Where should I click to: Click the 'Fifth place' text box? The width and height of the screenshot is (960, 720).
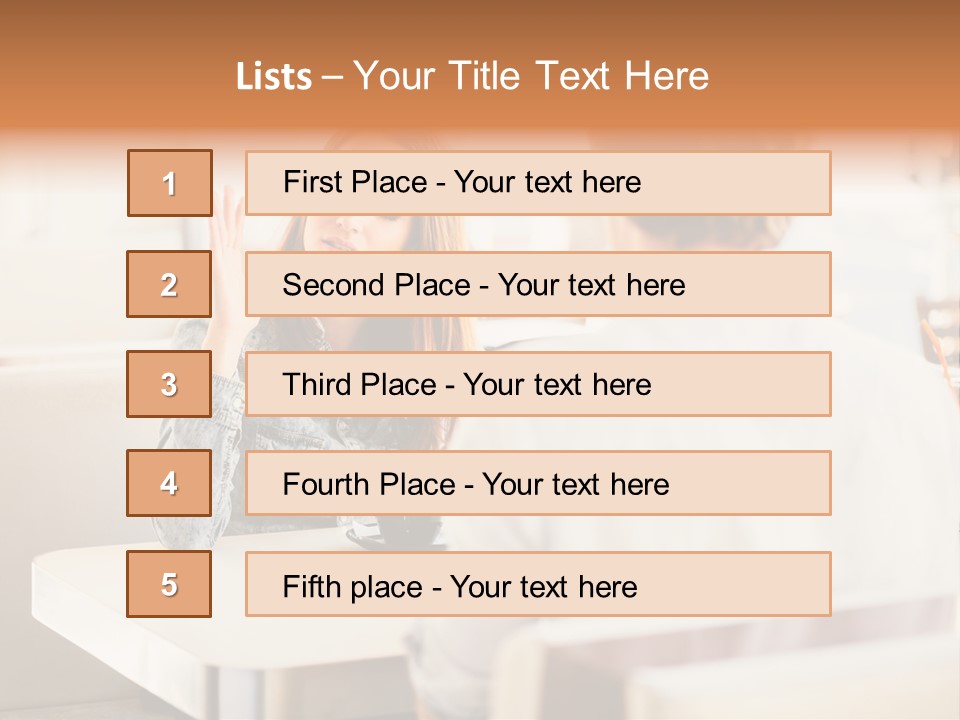[538, 584]
